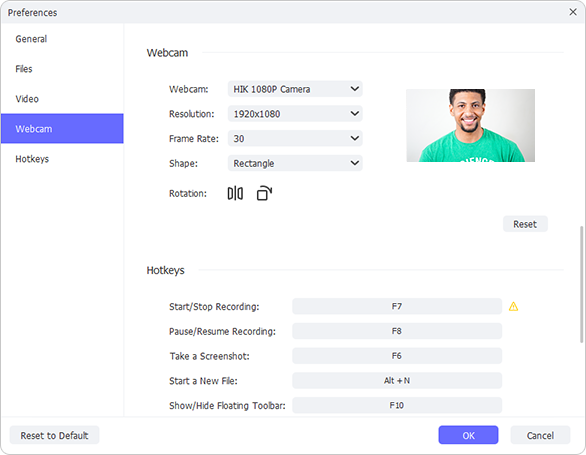Open the Webcam device dropdown
Image resolution: width=586 pixels, height=455 pixels.
coord(295,89)
